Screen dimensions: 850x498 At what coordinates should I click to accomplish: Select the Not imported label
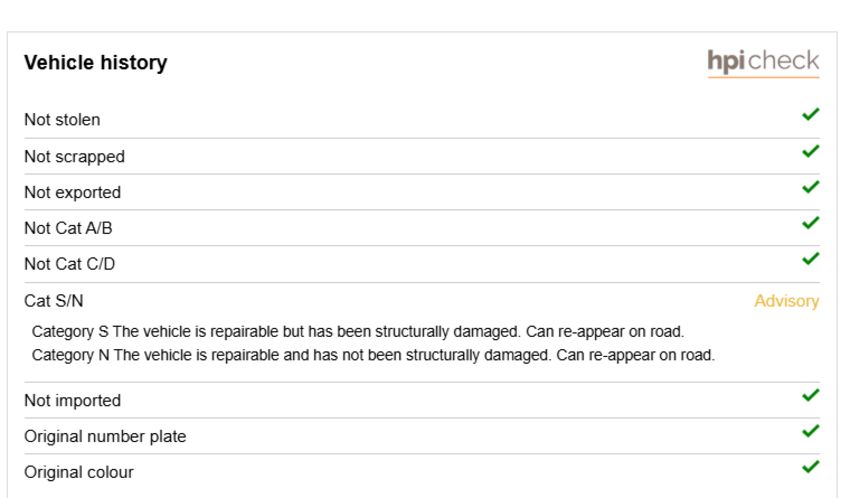coord(73,400)
